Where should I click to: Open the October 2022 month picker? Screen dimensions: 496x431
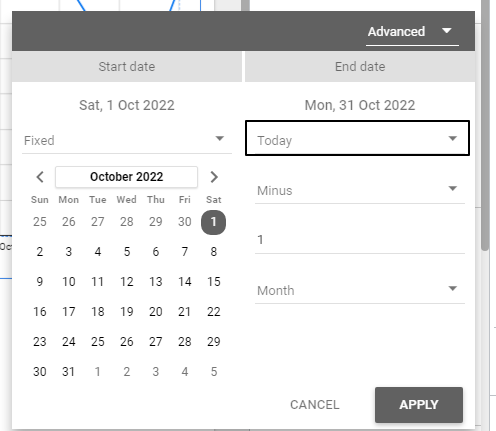pyautogui.click(x=127, y=177)
